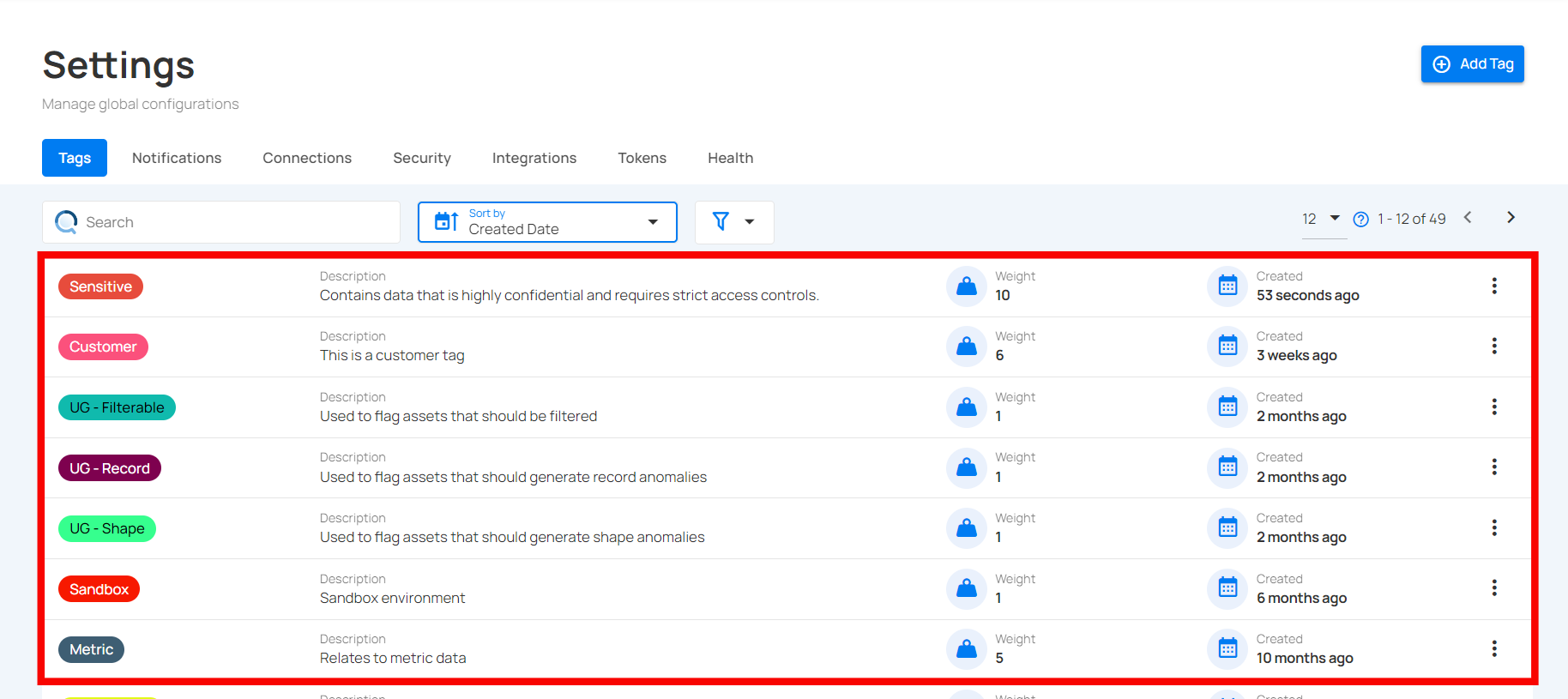Click the Weight value 5 in Metric row
This screenshot has height=699, width=1568.
[x=999, y=658]
